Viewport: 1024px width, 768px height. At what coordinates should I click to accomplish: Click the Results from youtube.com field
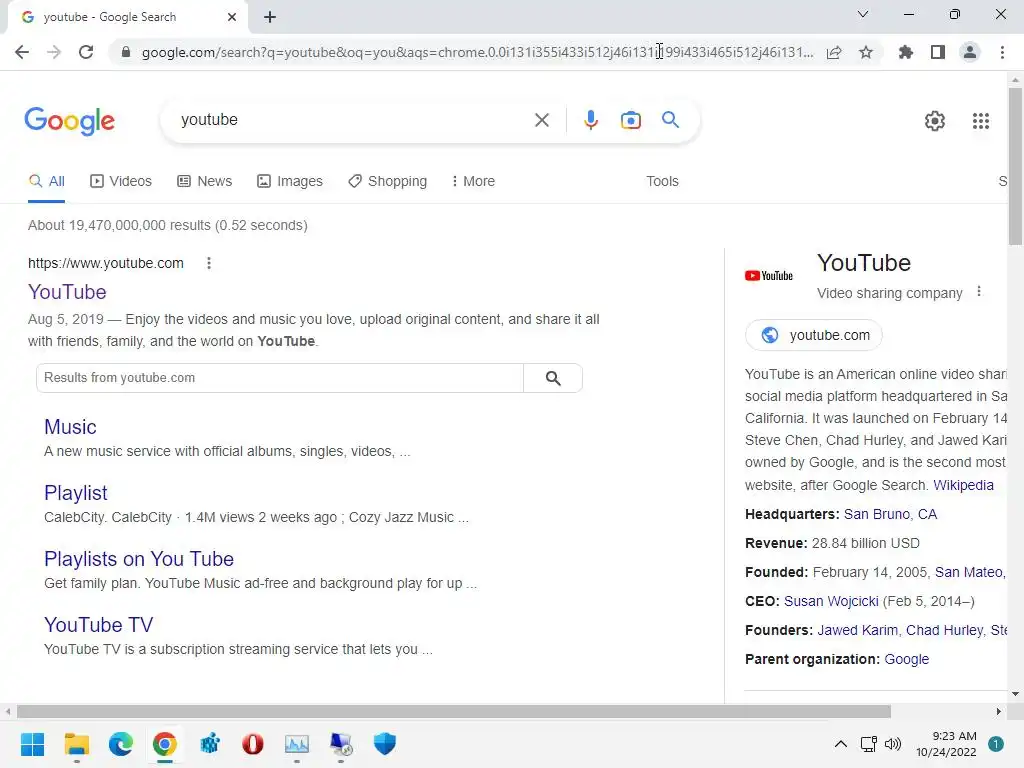pos(280,378)
